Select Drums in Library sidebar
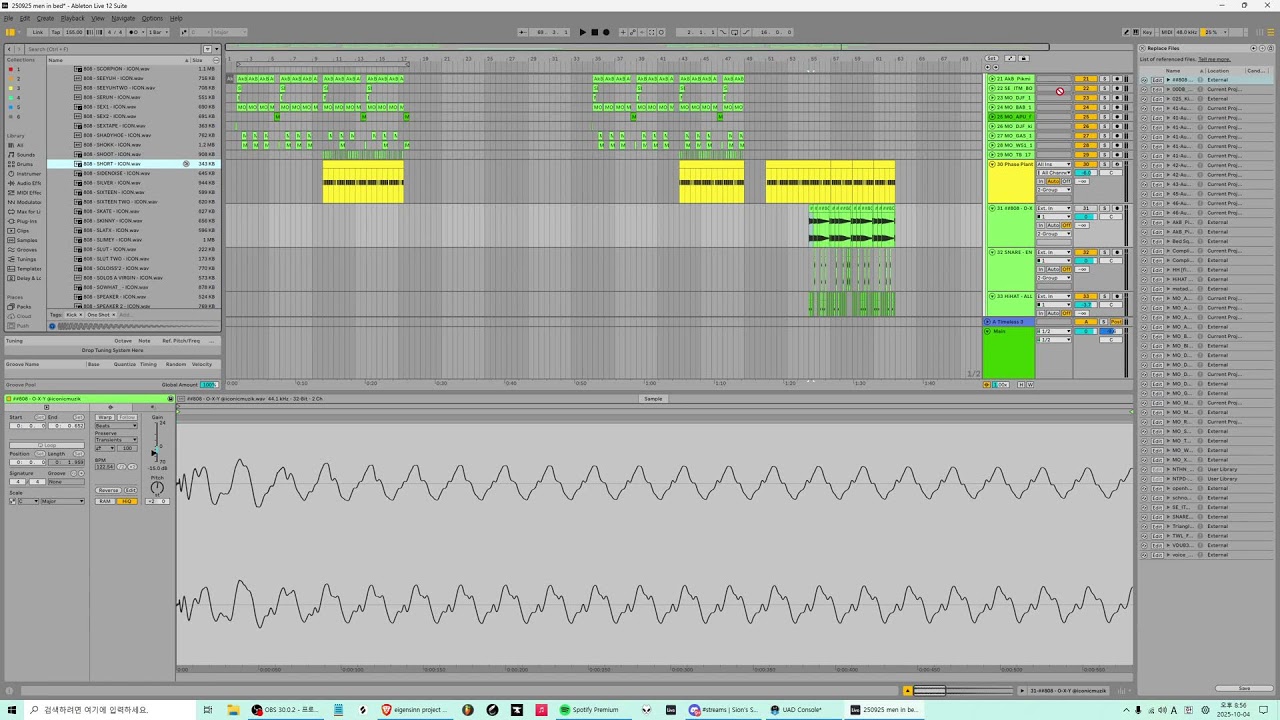This screenshot has height=720, width=1280. [25, 164]
